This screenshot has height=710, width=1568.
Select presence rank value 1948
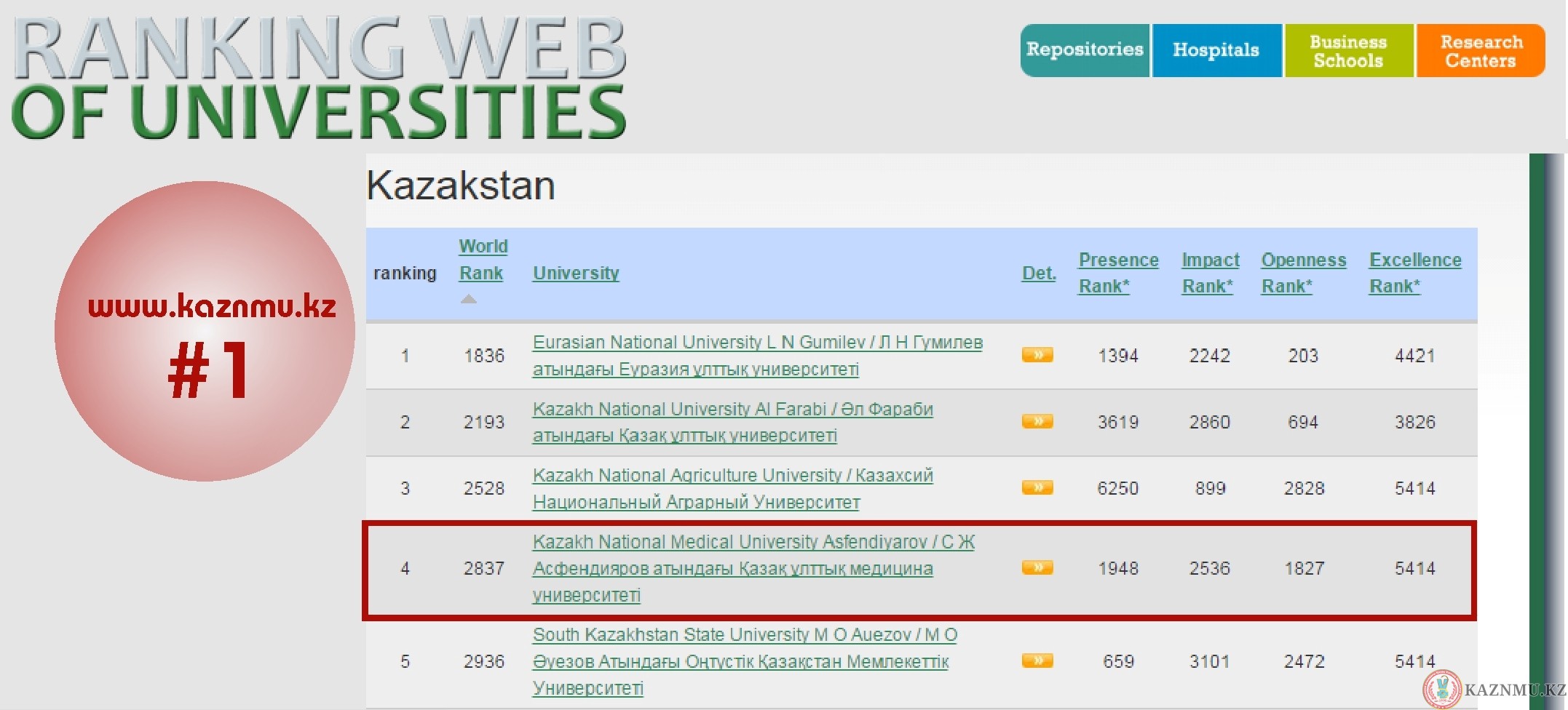pos(1118,568)
